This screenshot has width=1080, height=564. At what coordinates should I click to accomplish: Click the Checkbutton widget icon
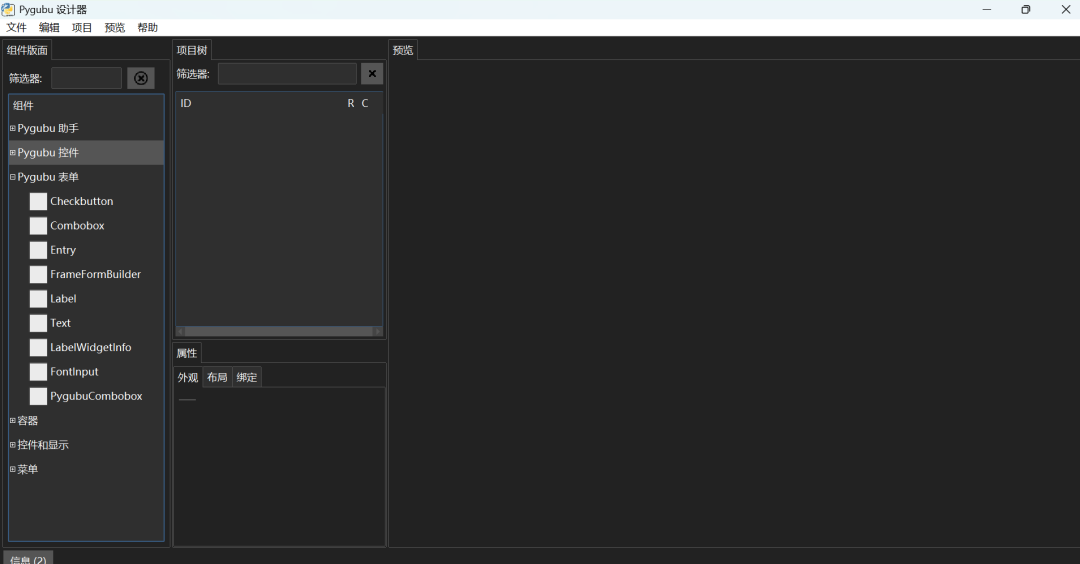click(39, 201)
